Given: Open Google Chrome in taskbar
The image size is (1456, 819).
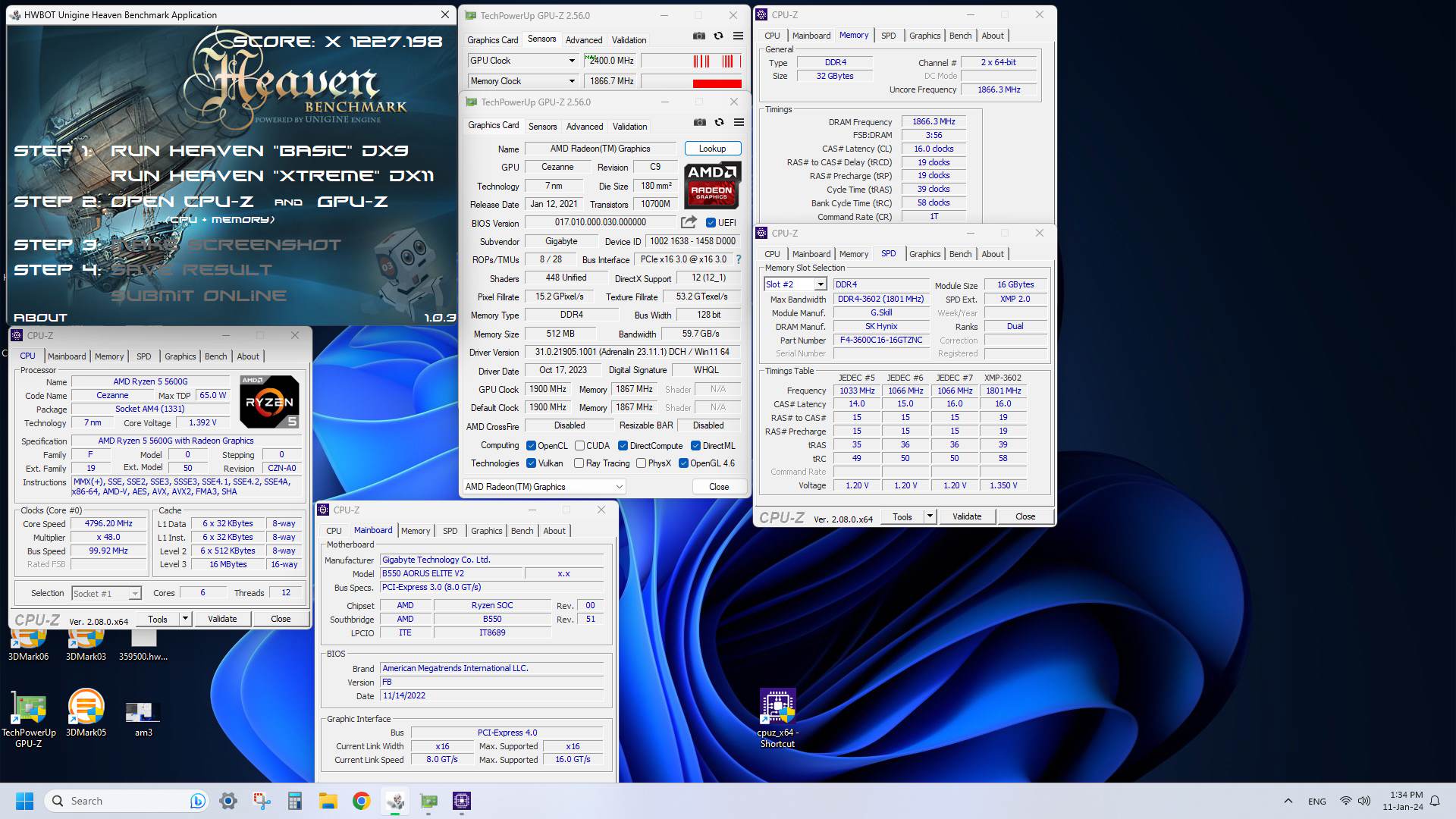Looking at the screenshot, I should 362,801.
